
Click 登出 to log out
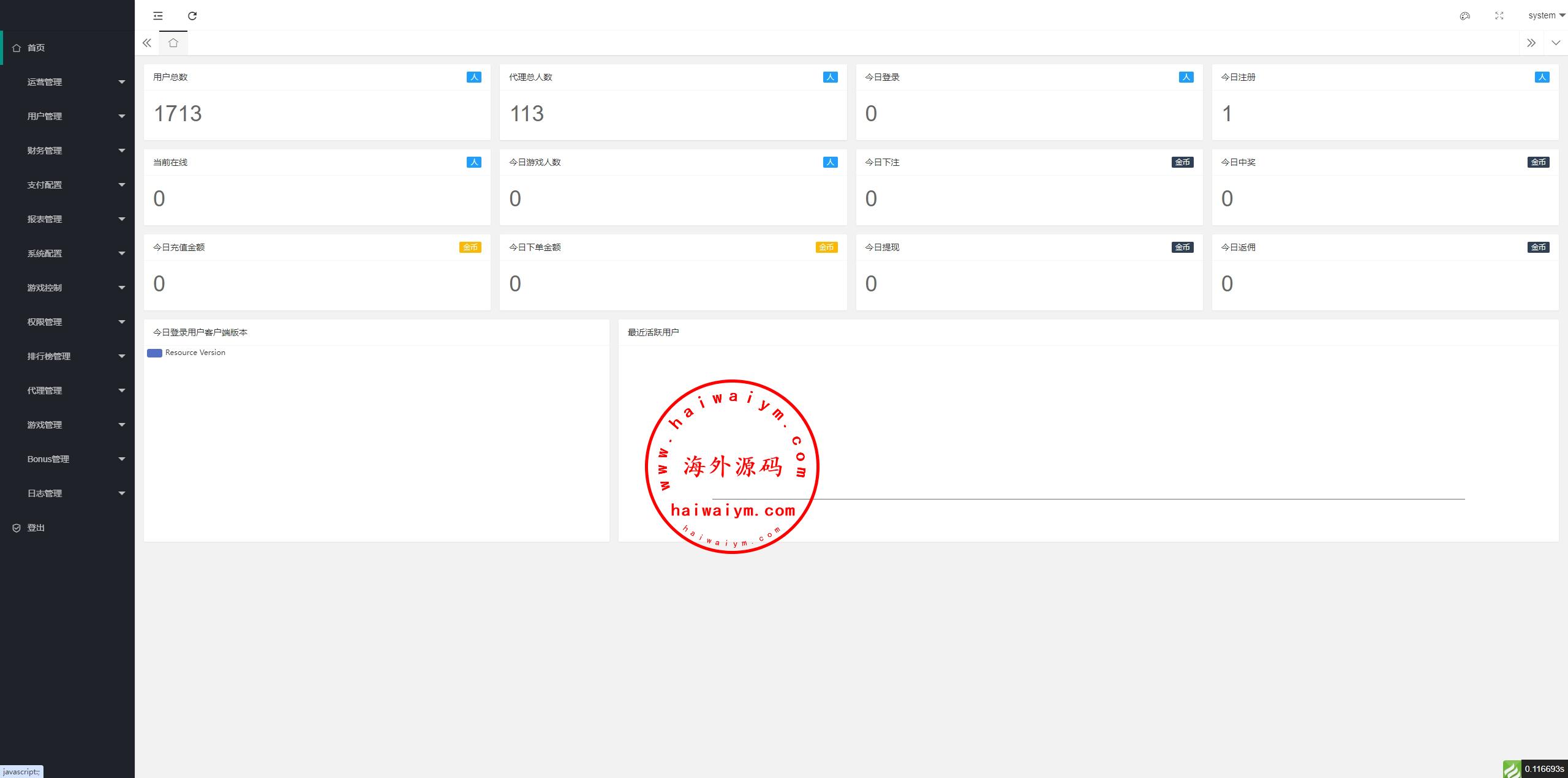coord(36,528)
